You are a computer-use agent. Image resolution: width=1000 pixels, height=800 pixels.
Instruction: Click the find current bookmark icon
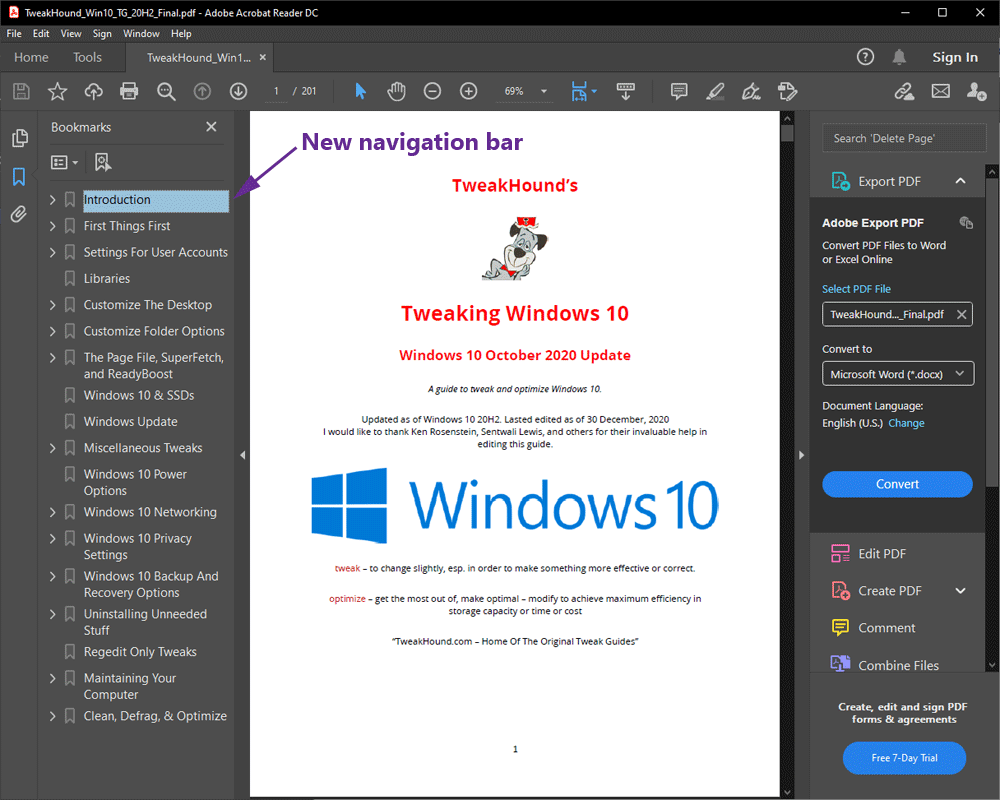click(103, 162)
